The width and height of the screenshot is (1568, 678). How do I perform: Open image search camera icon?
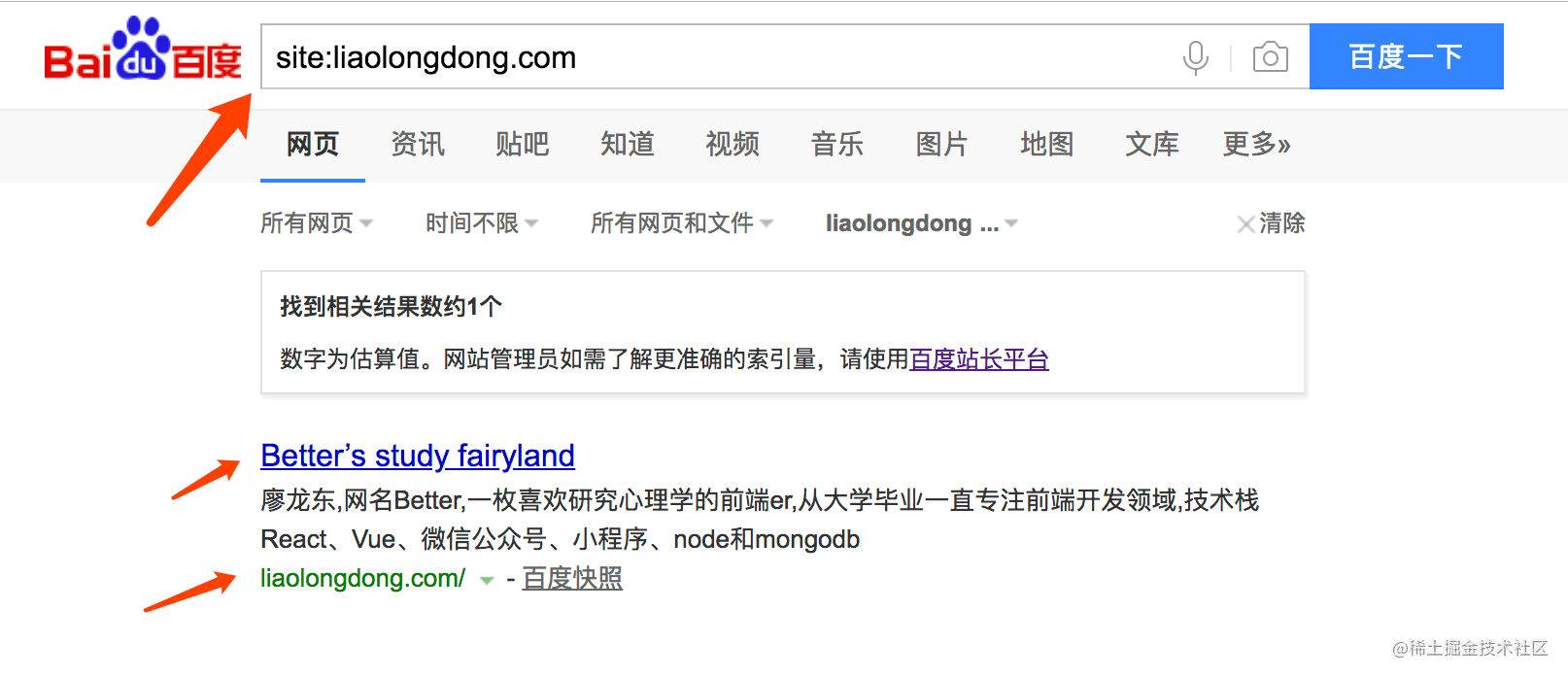1270,57
